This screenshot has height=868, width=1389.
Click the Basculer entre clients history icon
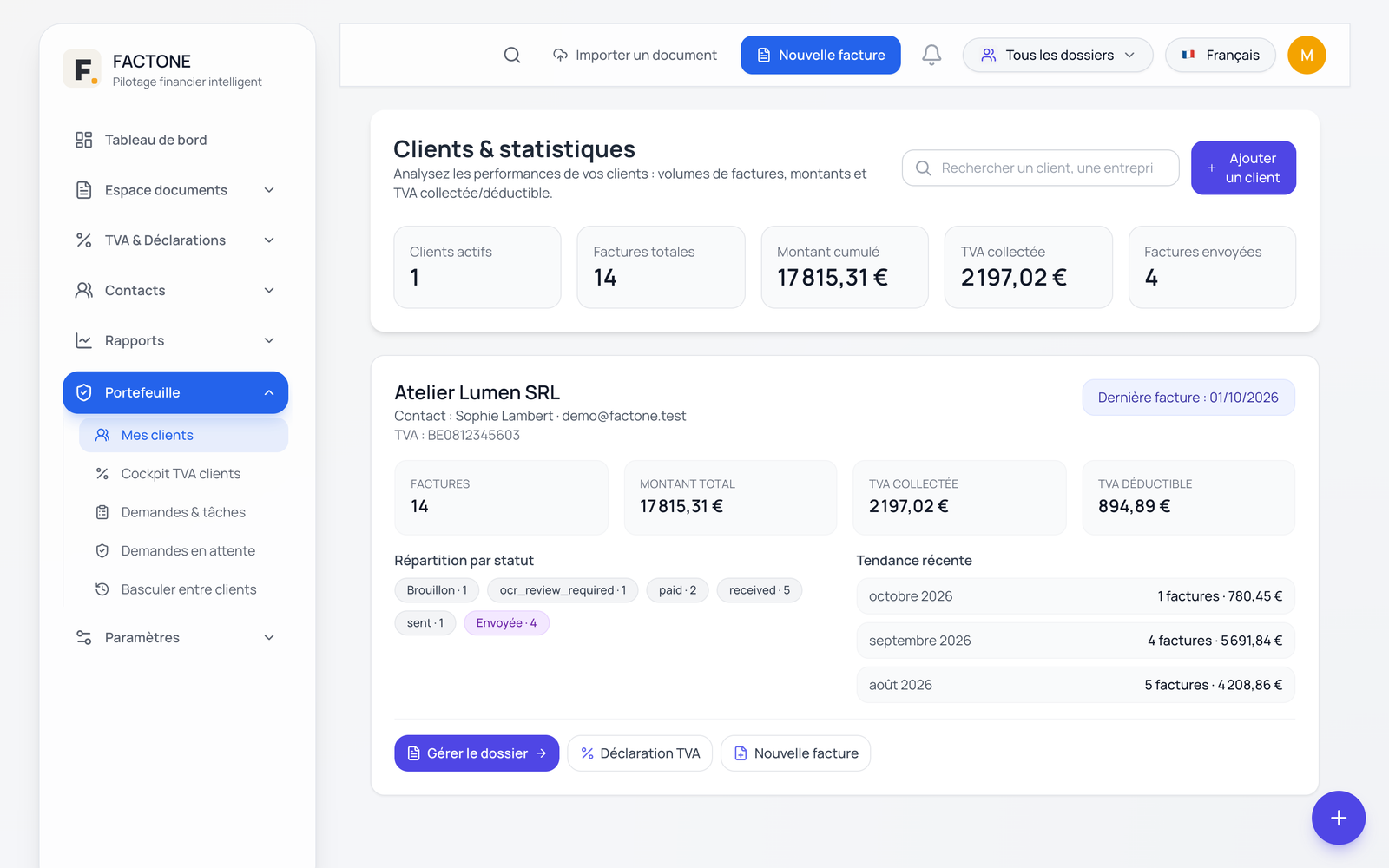pyautogui.click(x=102, y=589)
